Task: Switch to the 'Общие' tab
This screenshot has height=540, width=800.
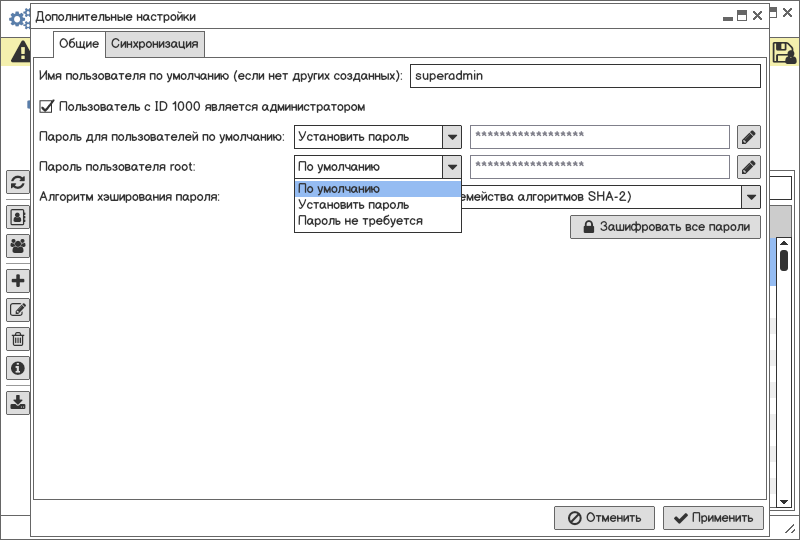Action: pos(79,44)
